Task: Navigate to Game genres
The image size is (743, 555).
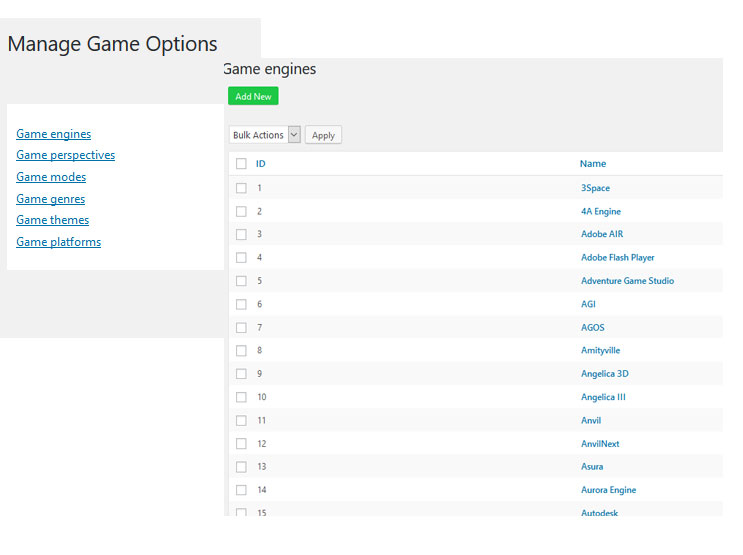Action: tap(50, 199)
